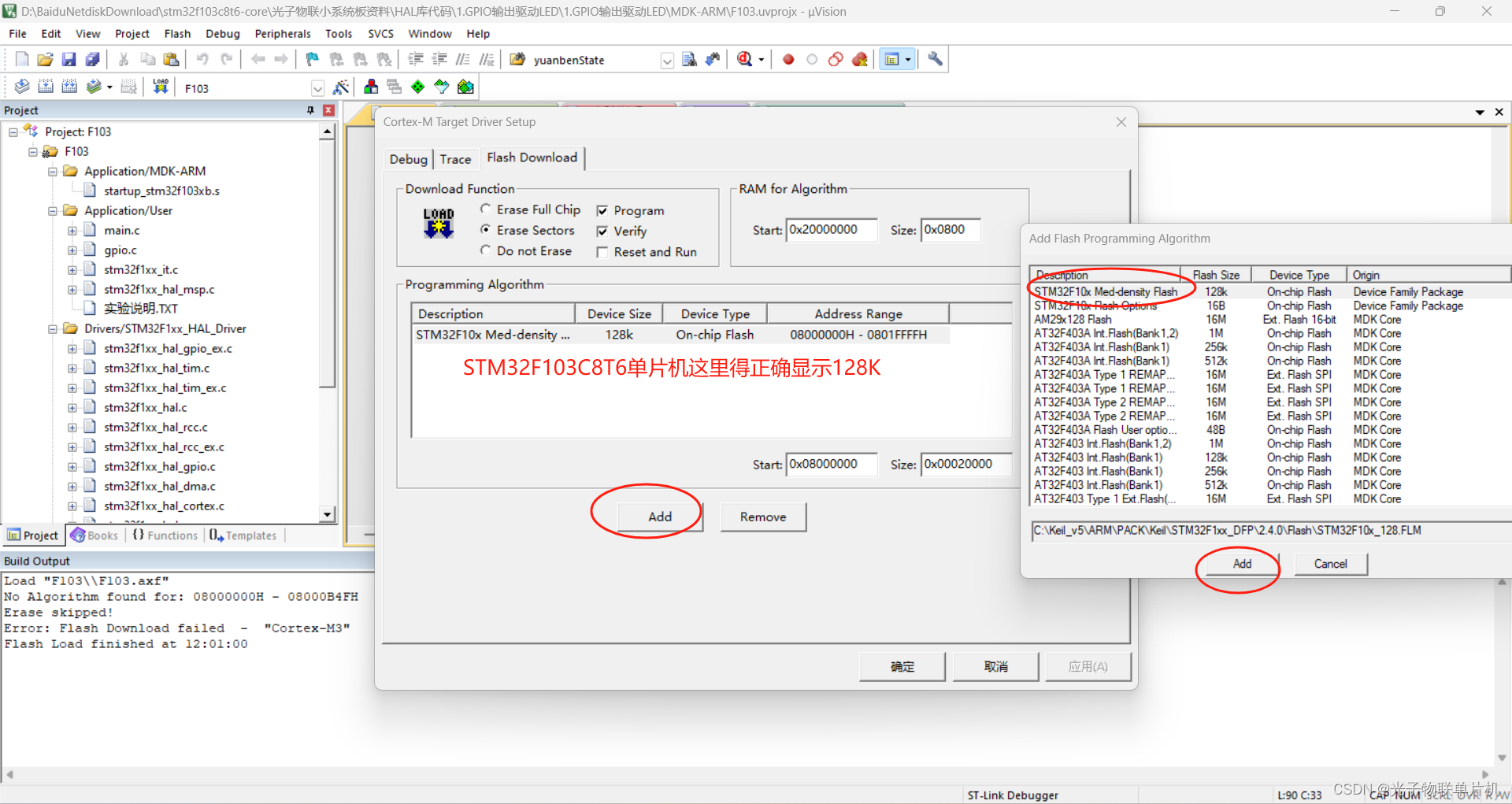Click the Rebuild all target files icon
The width and height of the screenshot is (1512, 804).
pyautogui.click(x=69, y=87)
